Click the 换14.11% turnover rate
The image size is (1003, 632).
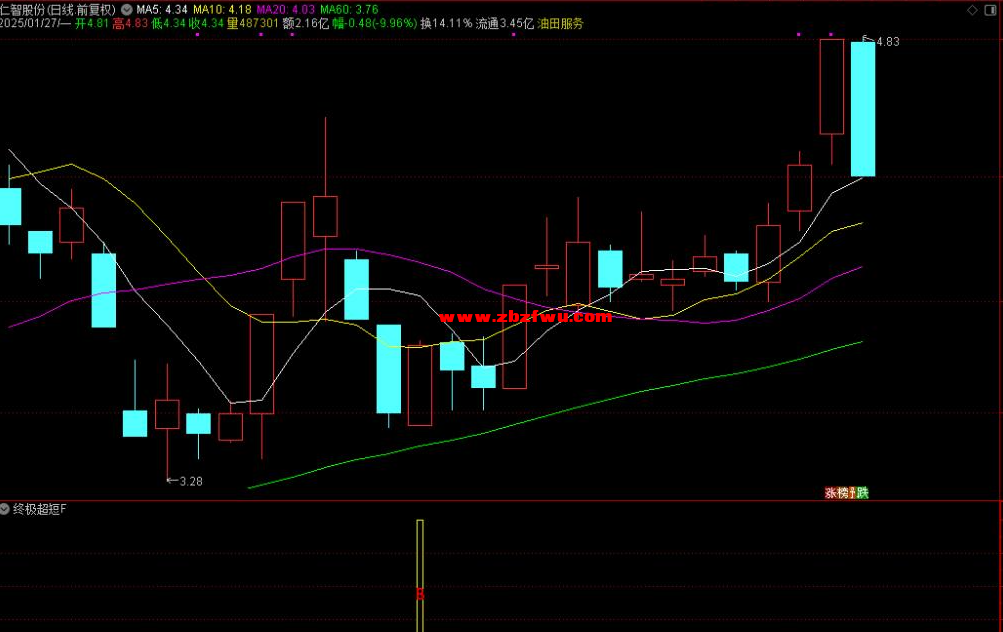446,24
